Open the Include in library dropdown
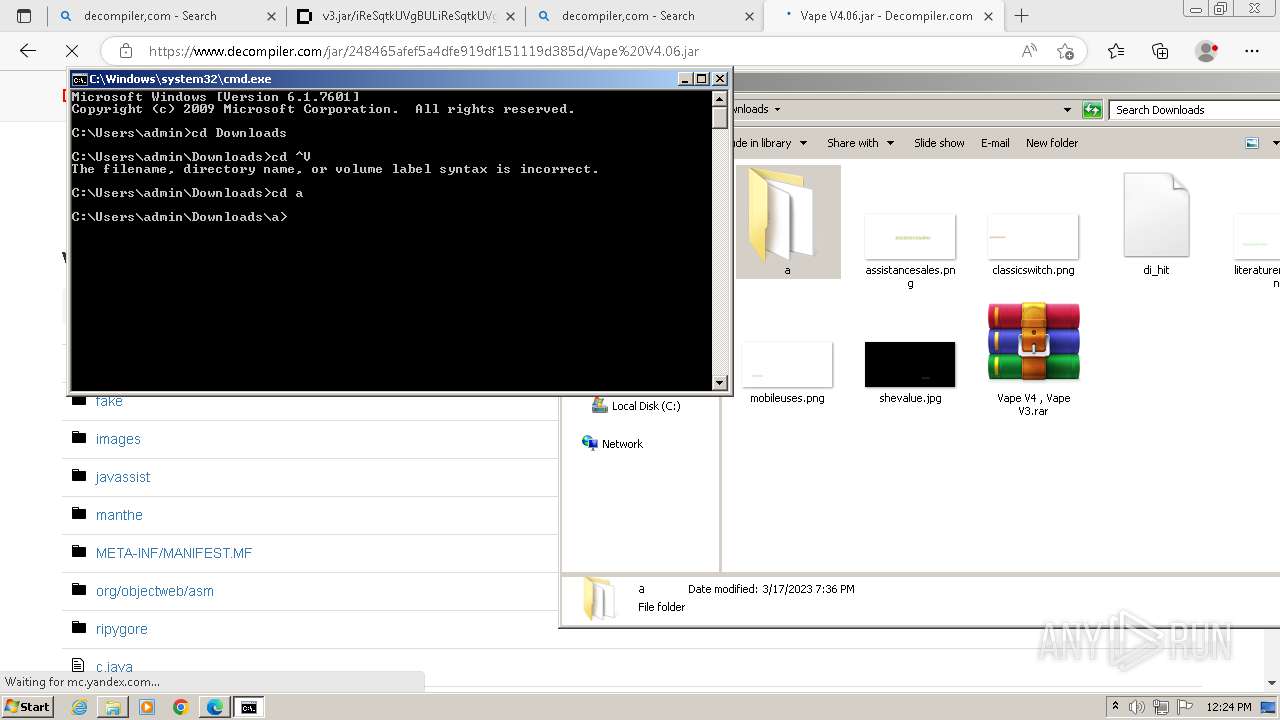This screenshot has width=1280, height=720. tap(767, 143)
